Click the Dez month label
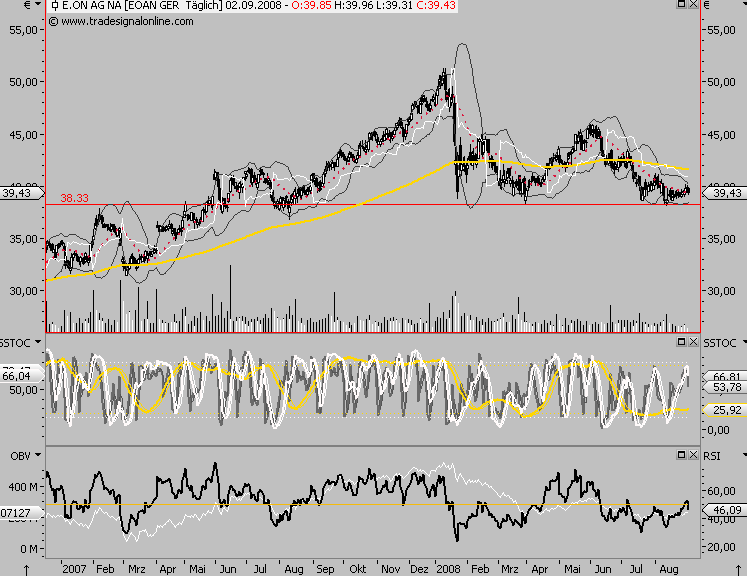The height and width of the screenshot is (576, 747). coord(419,569)
